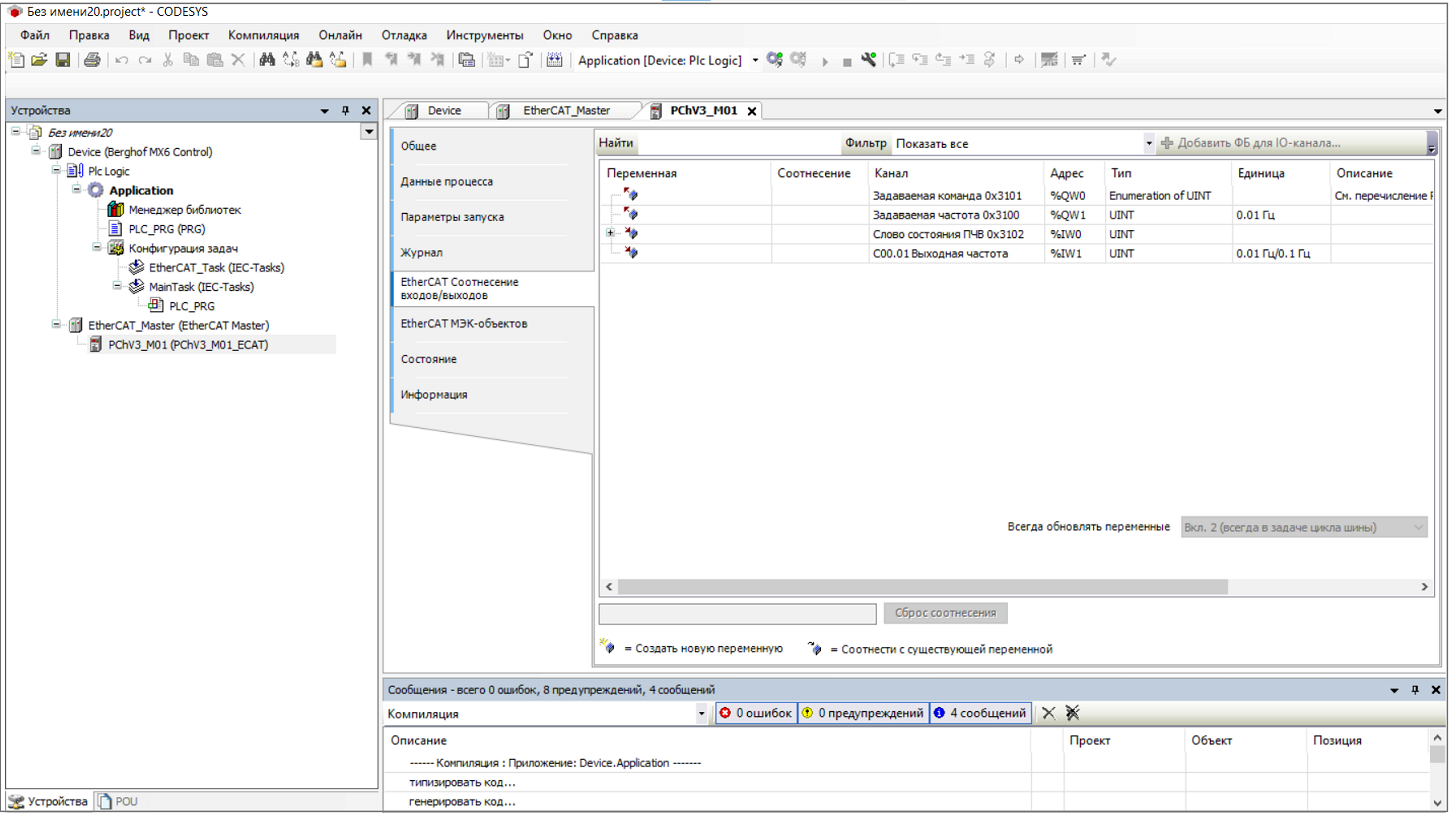This screenshot has height=813, width=1449.
Task: Open the Компиляция message category dropdown
Action: click(x=702, y=714)
